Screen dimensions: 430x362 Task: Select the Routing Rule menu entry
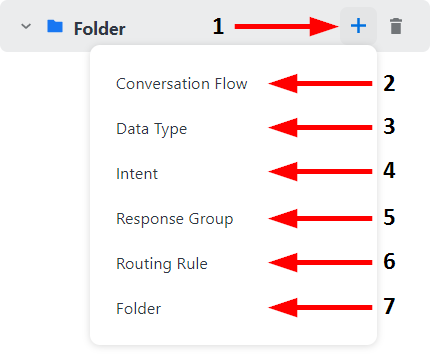[162, 264]
